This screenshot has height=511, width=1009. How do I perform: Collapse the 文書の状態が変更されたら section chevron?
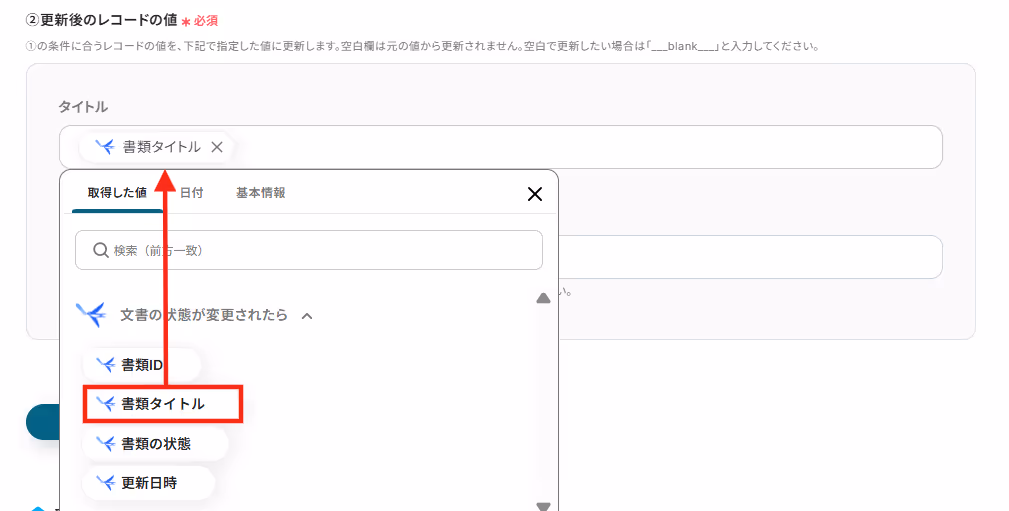coord(307,316)
